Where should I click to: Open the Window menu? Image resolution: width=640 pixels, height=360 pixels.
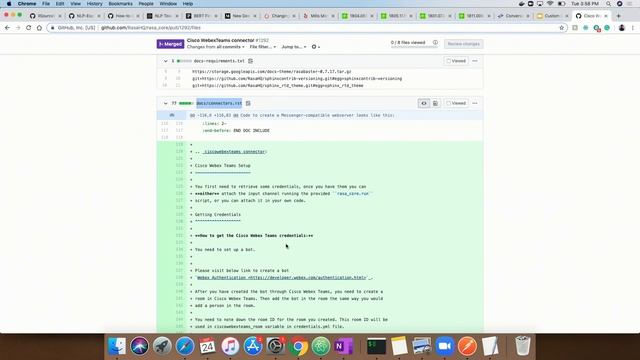click(168, 4)
